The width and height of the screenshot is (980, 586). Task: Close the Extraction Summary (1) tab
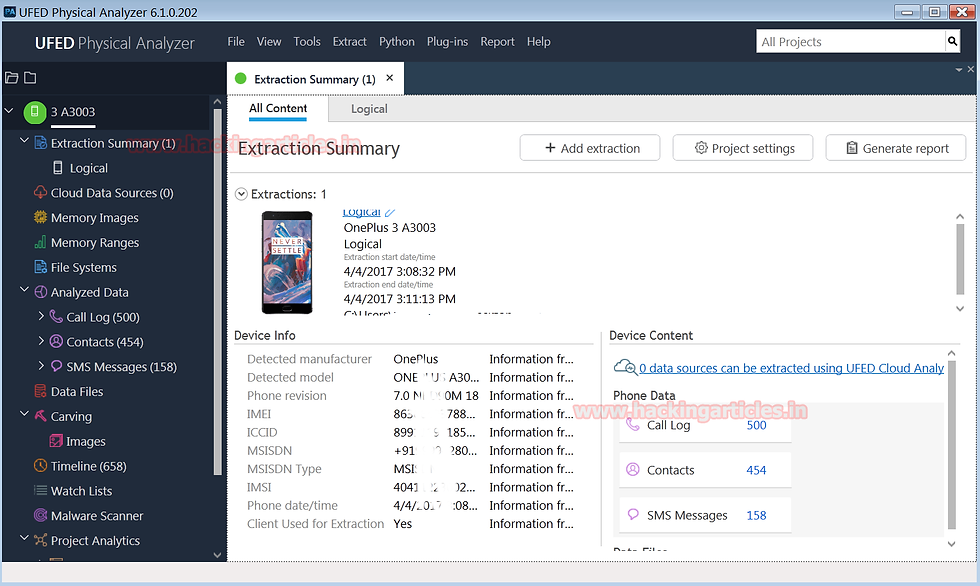click(x=390, y=78)
